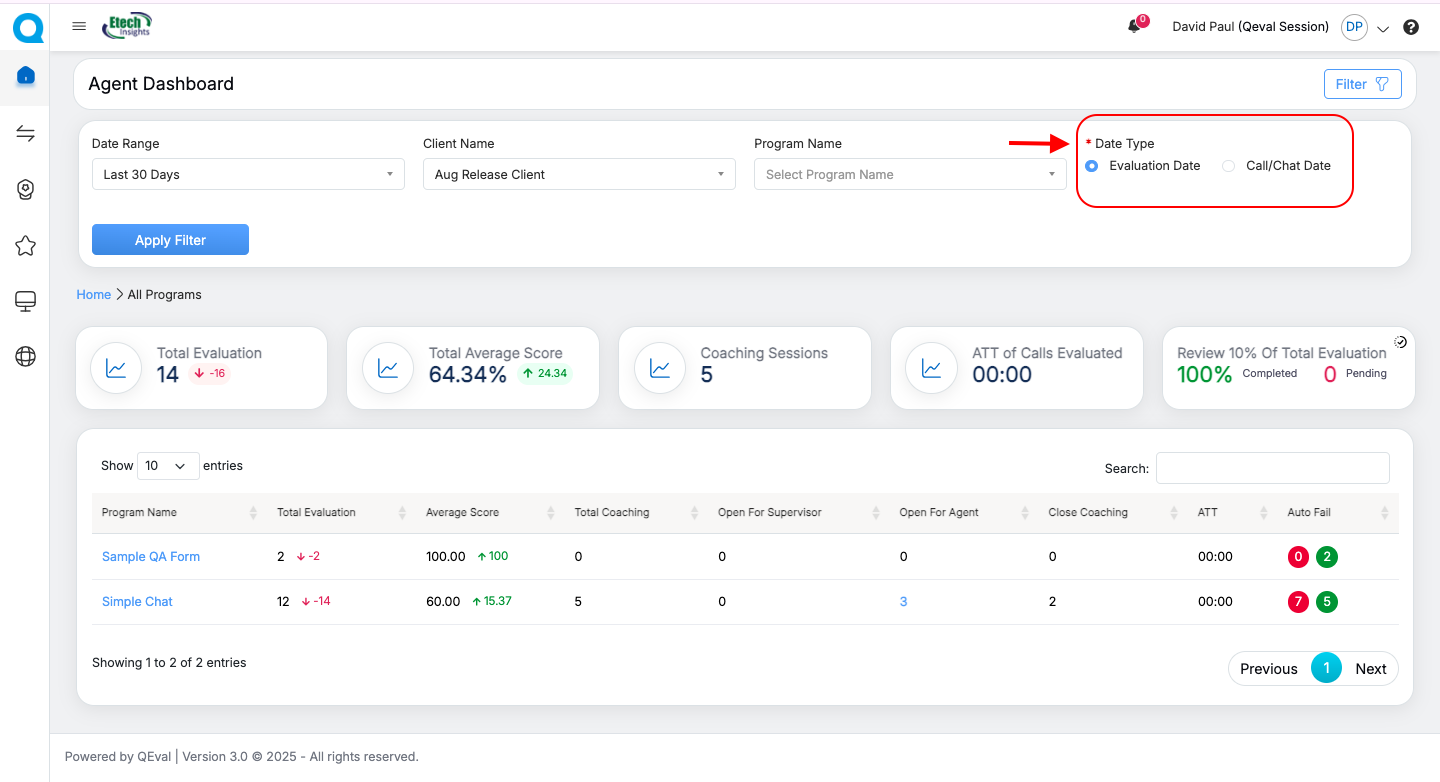Click the help question mark icon
Image resolution: width=1440 pixels, height=782 pixels.
(1411, 28)
